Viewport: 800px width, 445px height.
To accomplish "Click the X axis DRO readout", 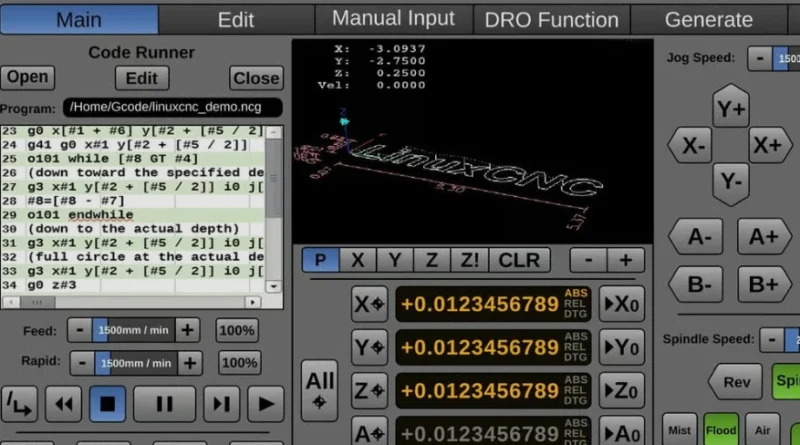I will coord(493,304).
